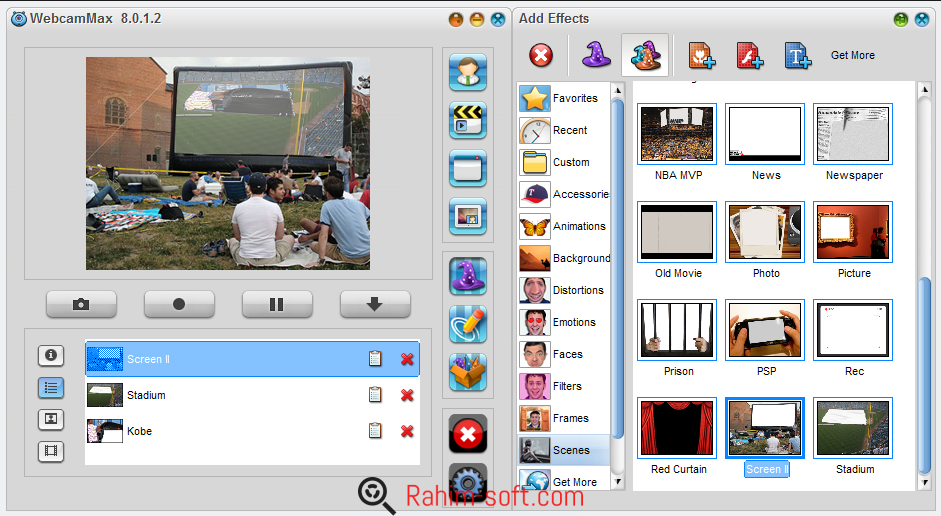941x516 pixels.
Task: Click the Get More link in toolbar
Action: 853,55
